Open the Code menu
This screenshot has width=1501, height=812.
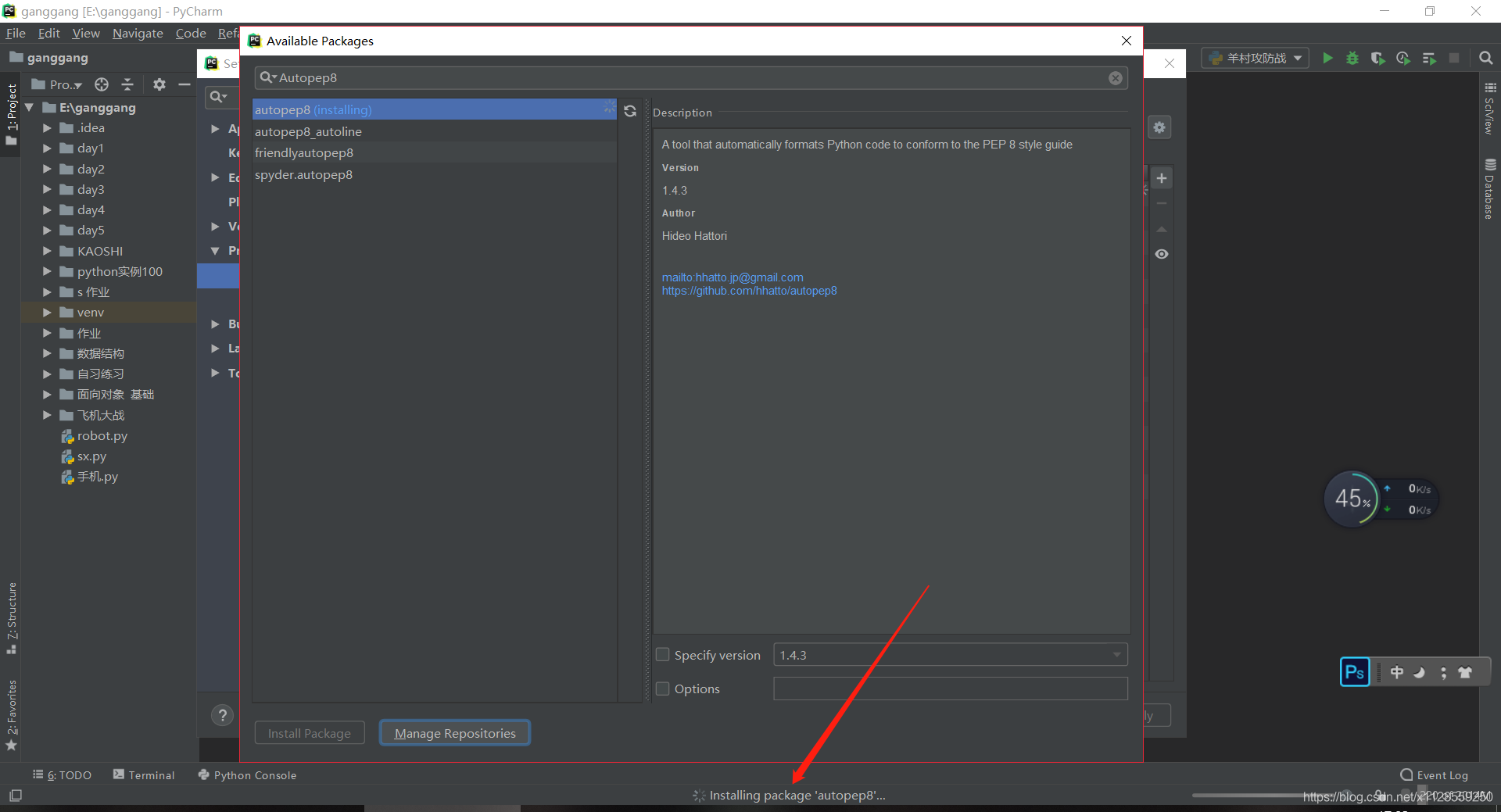click(x=191, y=33)
